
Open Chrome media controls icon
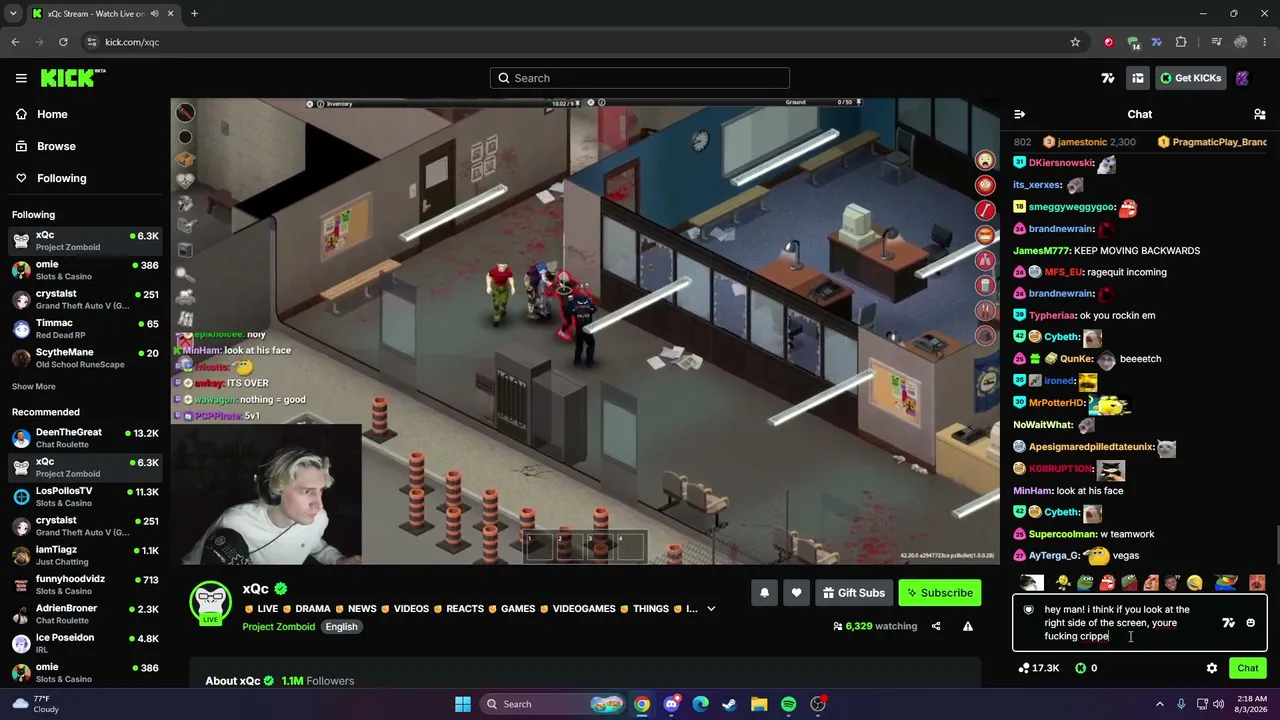(1216, 42)
